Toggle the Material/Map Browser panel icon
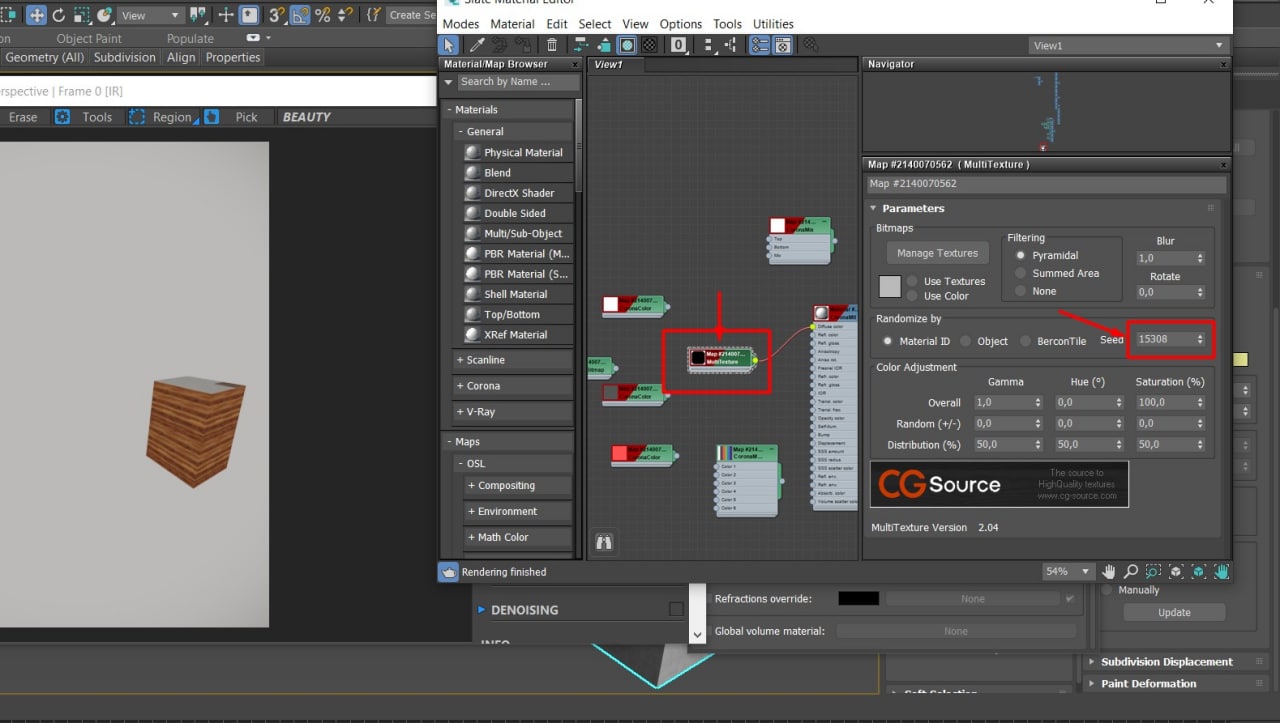 point(759,45)
